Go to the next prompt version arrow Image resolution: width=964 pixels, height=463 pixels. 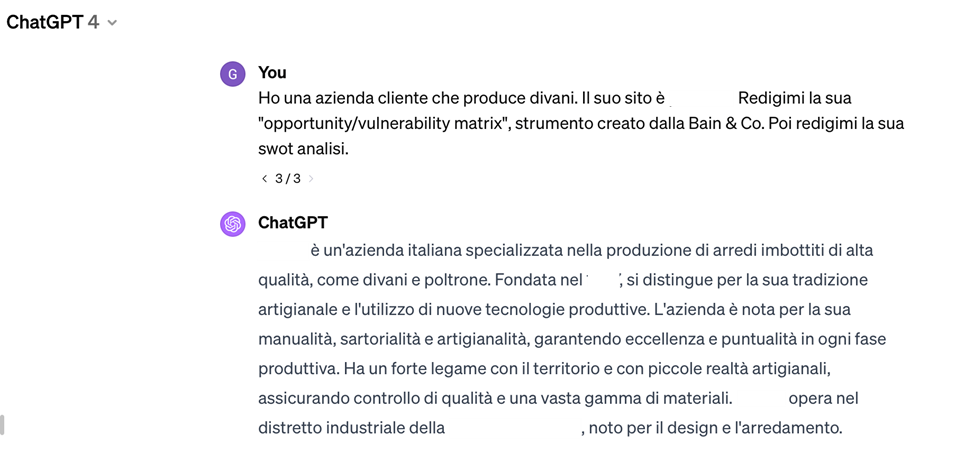point(310,179)
